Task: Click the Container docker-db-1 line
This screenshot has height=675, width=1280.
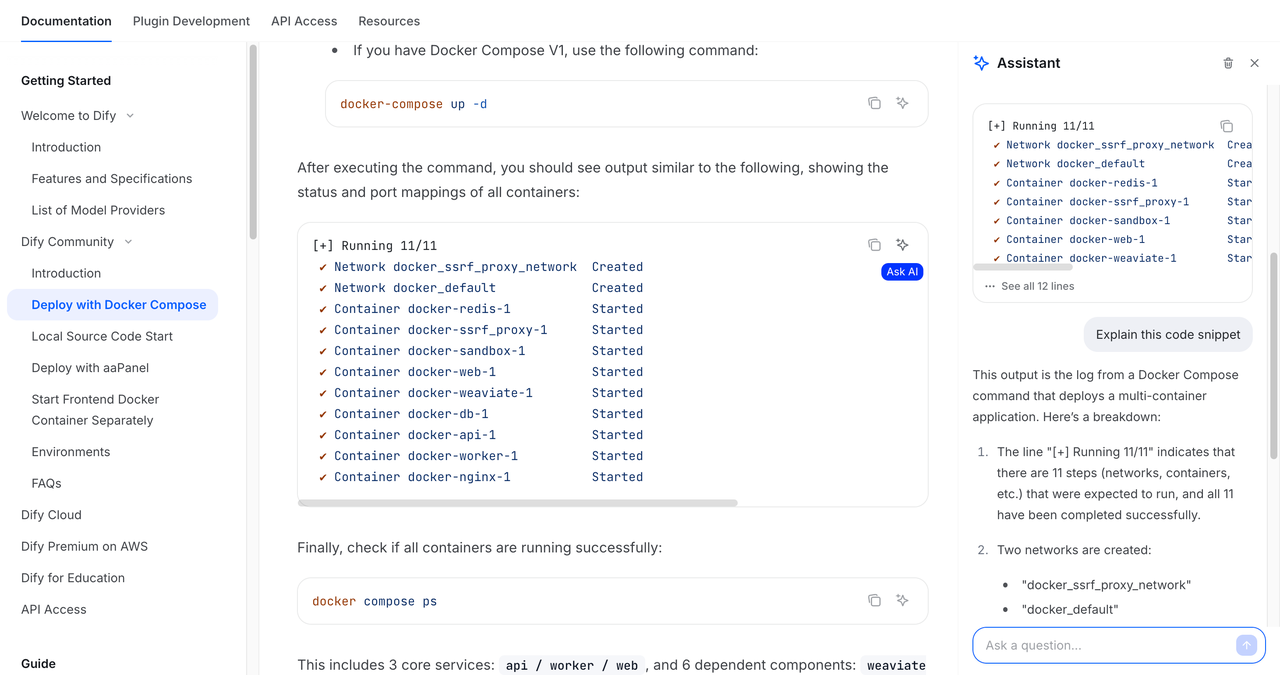Action: (x=480, y=414)
